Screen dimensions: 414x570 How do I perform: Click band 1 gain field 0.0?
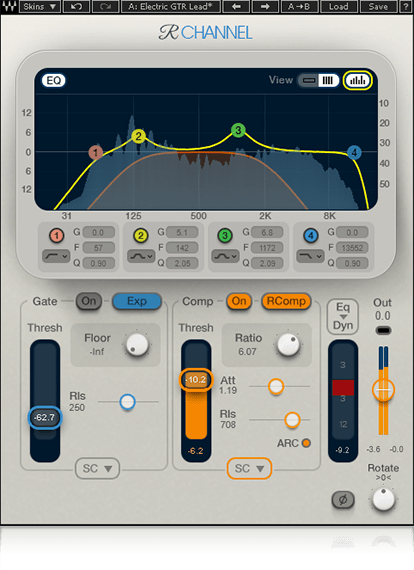pos(99,232)
